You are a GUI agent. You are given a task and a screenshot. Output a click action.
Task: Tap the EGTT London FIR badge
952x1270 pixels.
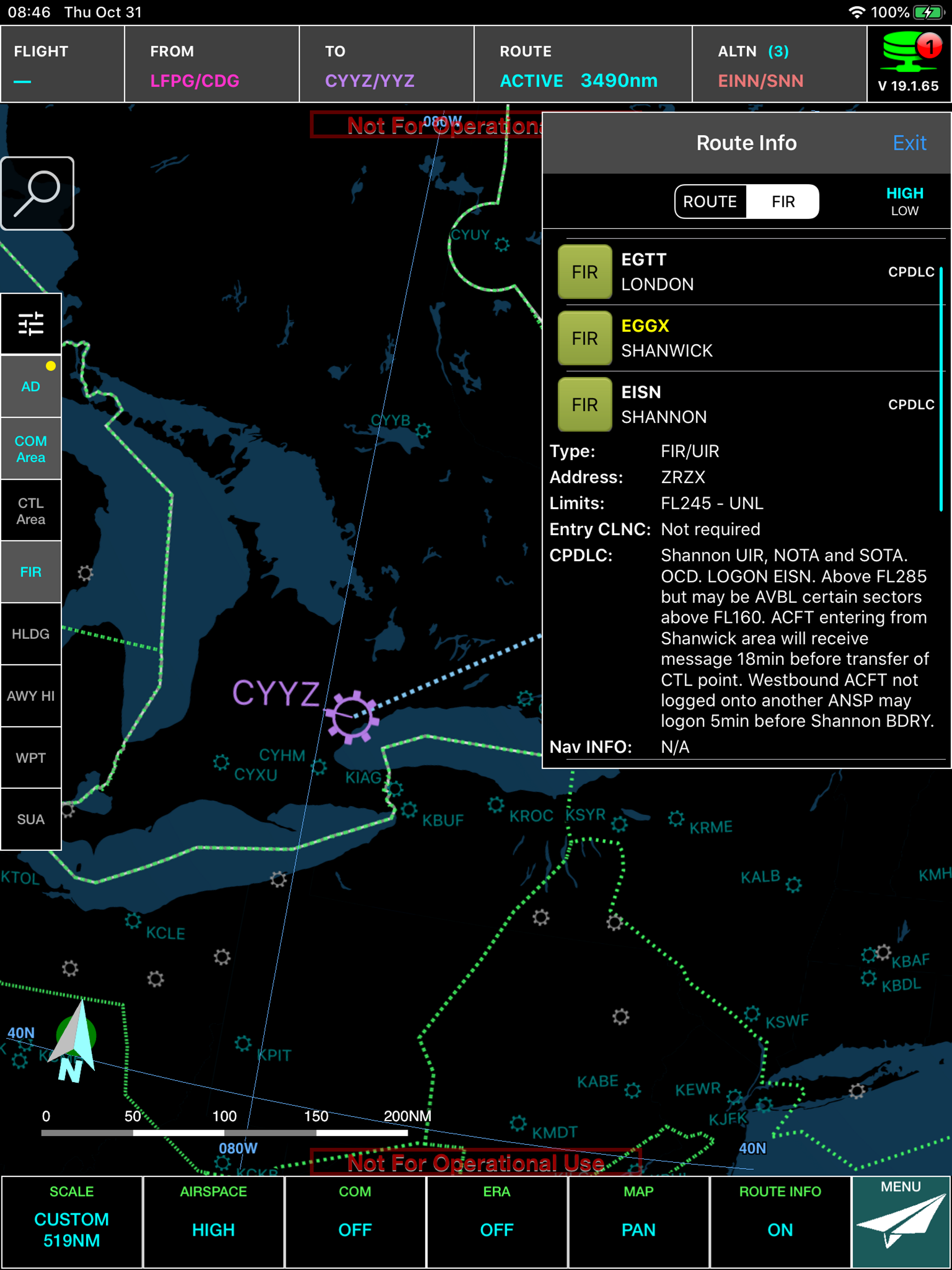(x=584, y=271)
